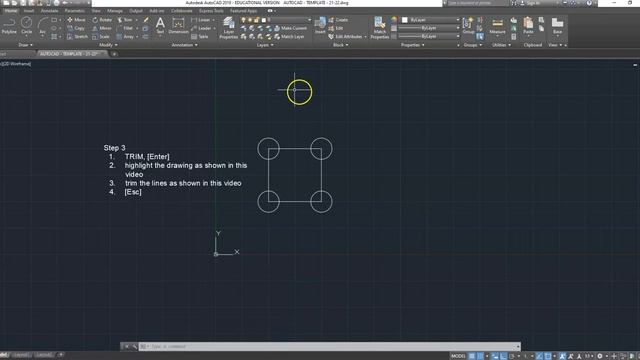The width and height of the screenshot is (640, 360).
Task: Expand the Modify panel dropdown
Action: pyautogui.click(x=108, y=45)
